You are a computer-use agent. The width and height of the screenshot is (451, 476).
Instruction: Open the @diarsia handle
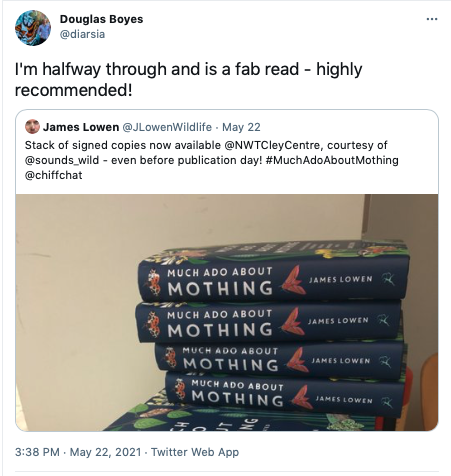82,34
